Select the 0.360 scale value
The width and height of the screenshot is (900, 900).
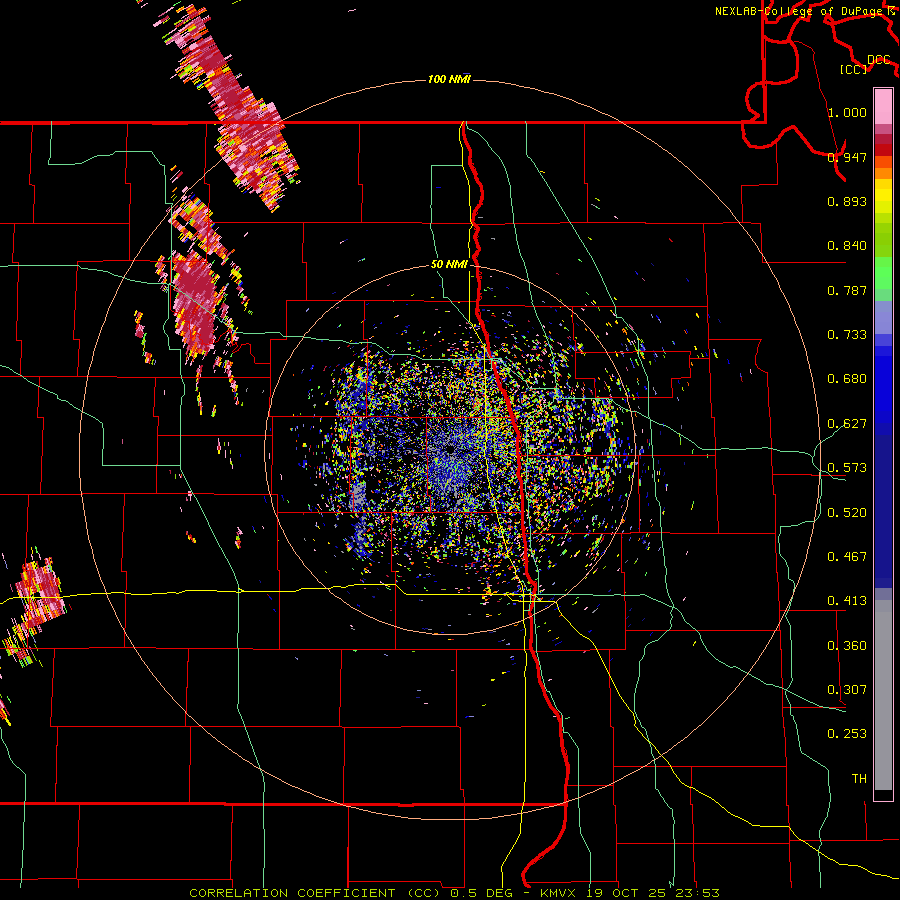point(847,646)
